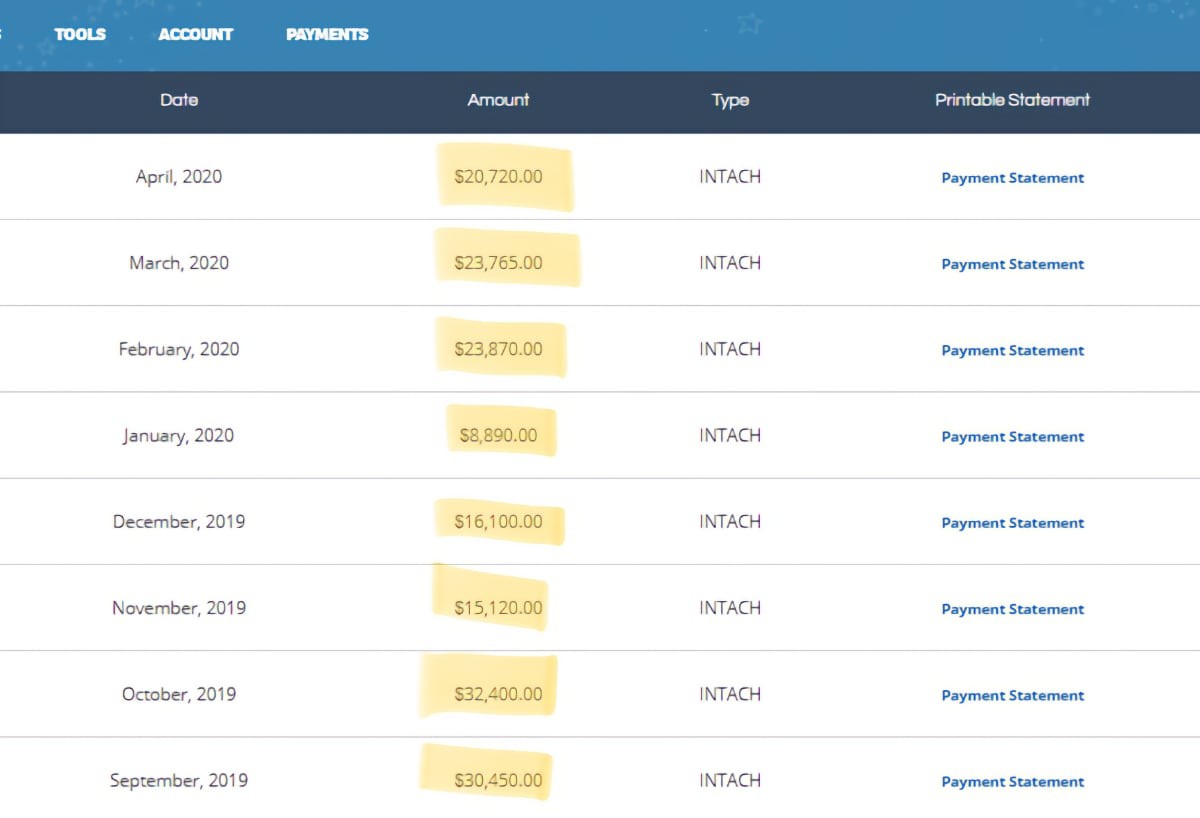This screenshot has width=1200, height=818.
Task: Click INTACH type in April 2020 row
Action: pyautogui.click(x=730, y=177)
